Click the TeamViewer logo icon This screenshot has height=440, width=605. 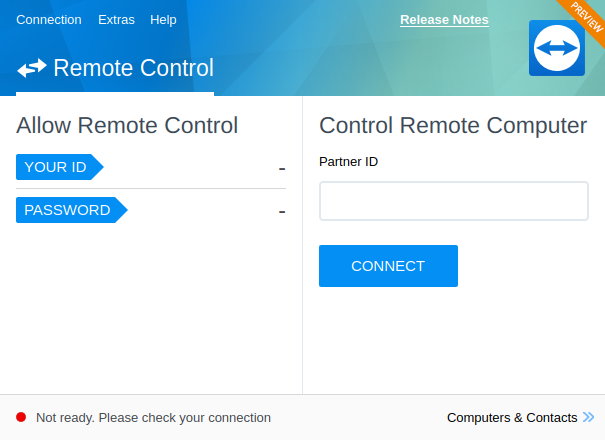(556, 48)
